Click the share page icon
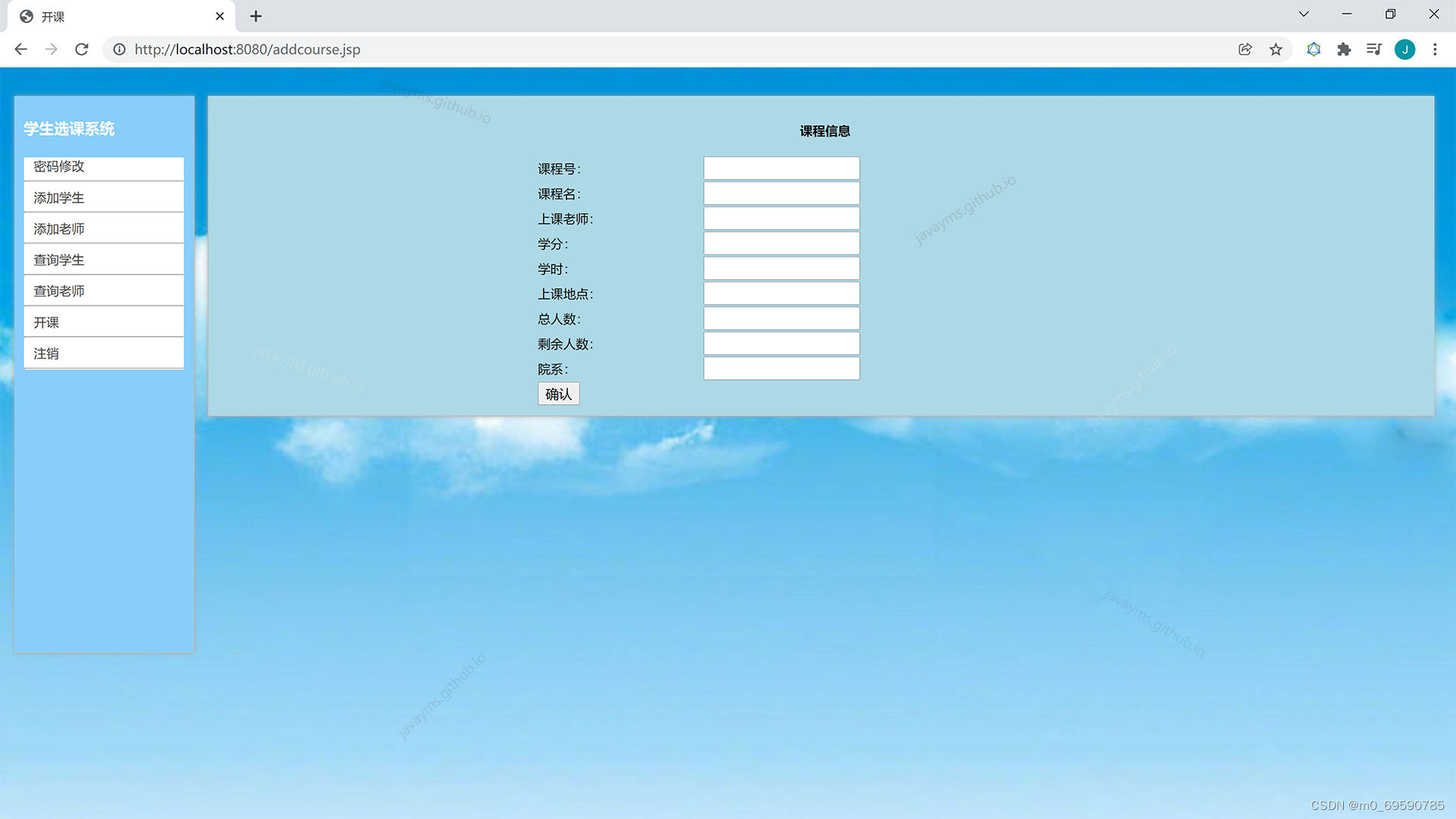The height and width of the screenshot is (819, 1456). coord(1245,49)
